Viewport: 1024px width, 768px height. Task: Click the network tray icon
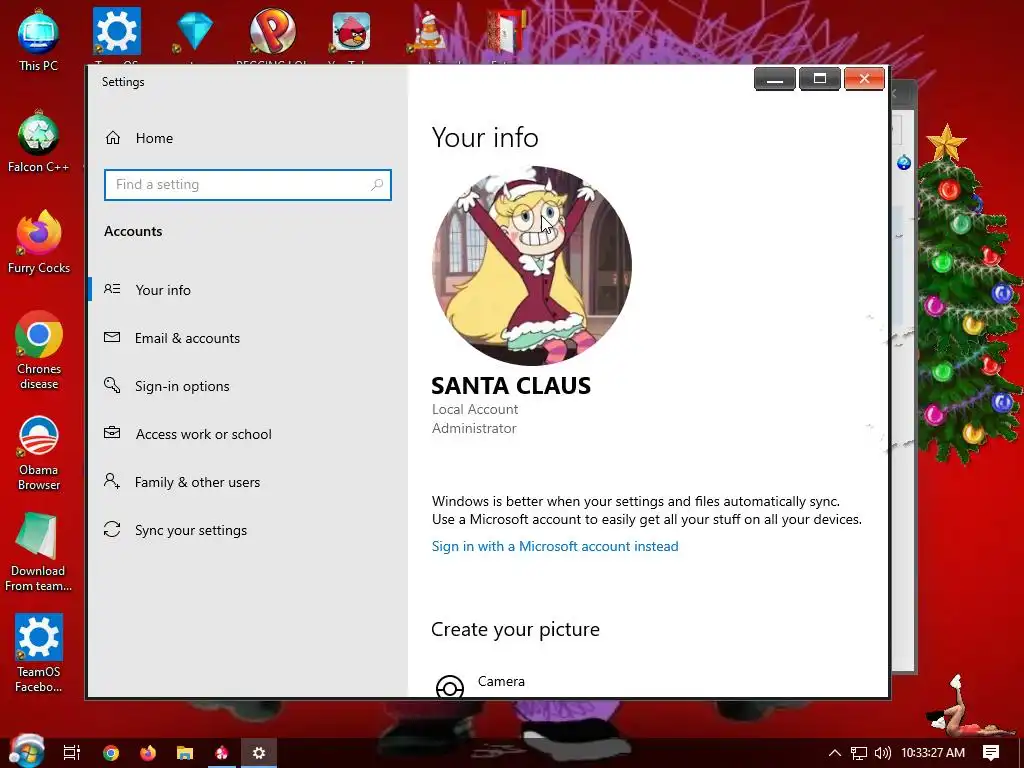click(x=859, y=753)
